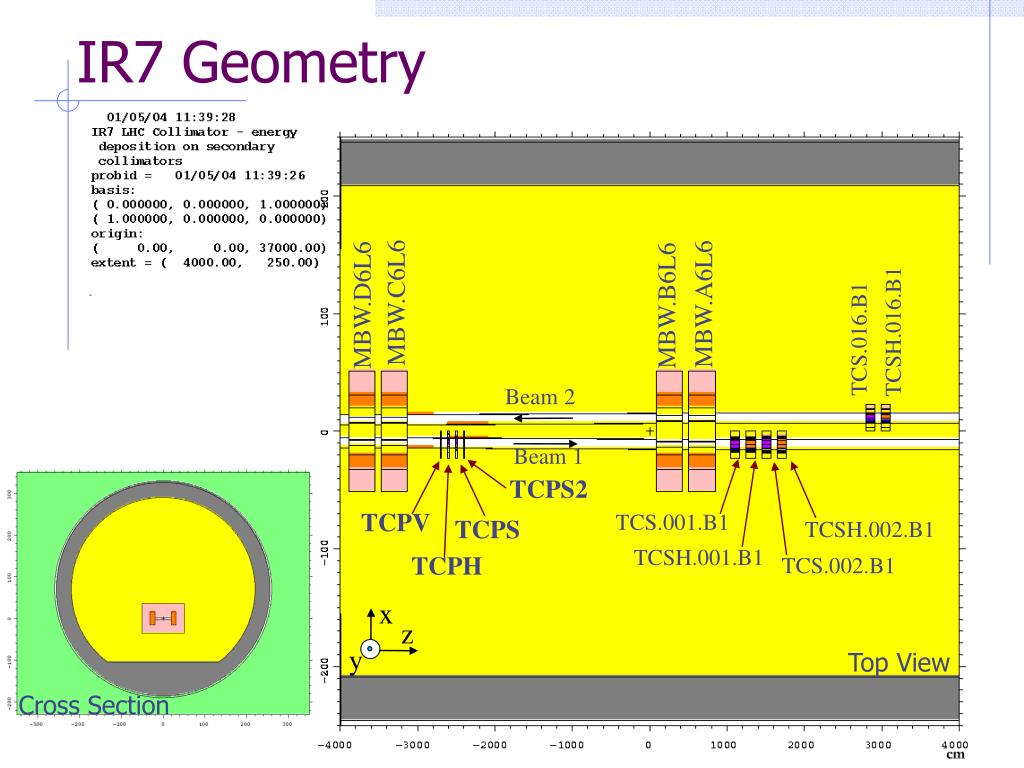The image size is (1024, 768).
Task: Click the "Beam 2" label
Action: (540, 397)
